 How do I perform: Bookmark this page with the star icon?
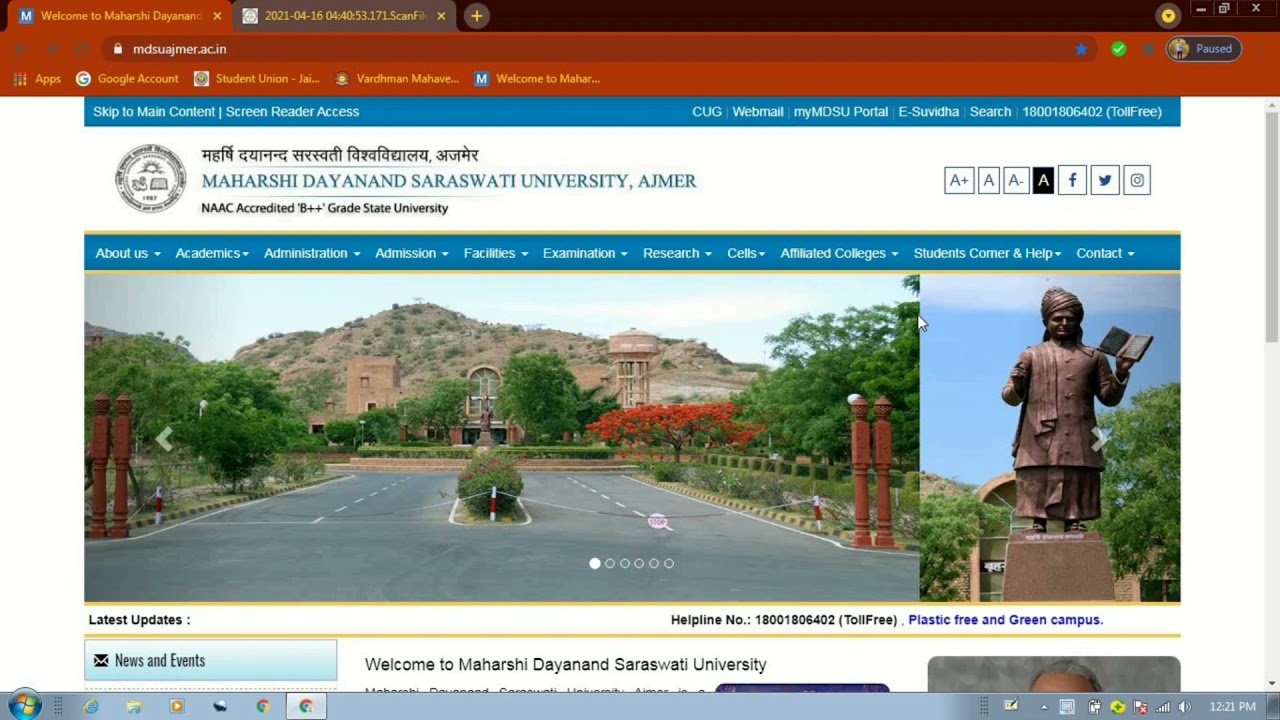(x=1081, y=49)
